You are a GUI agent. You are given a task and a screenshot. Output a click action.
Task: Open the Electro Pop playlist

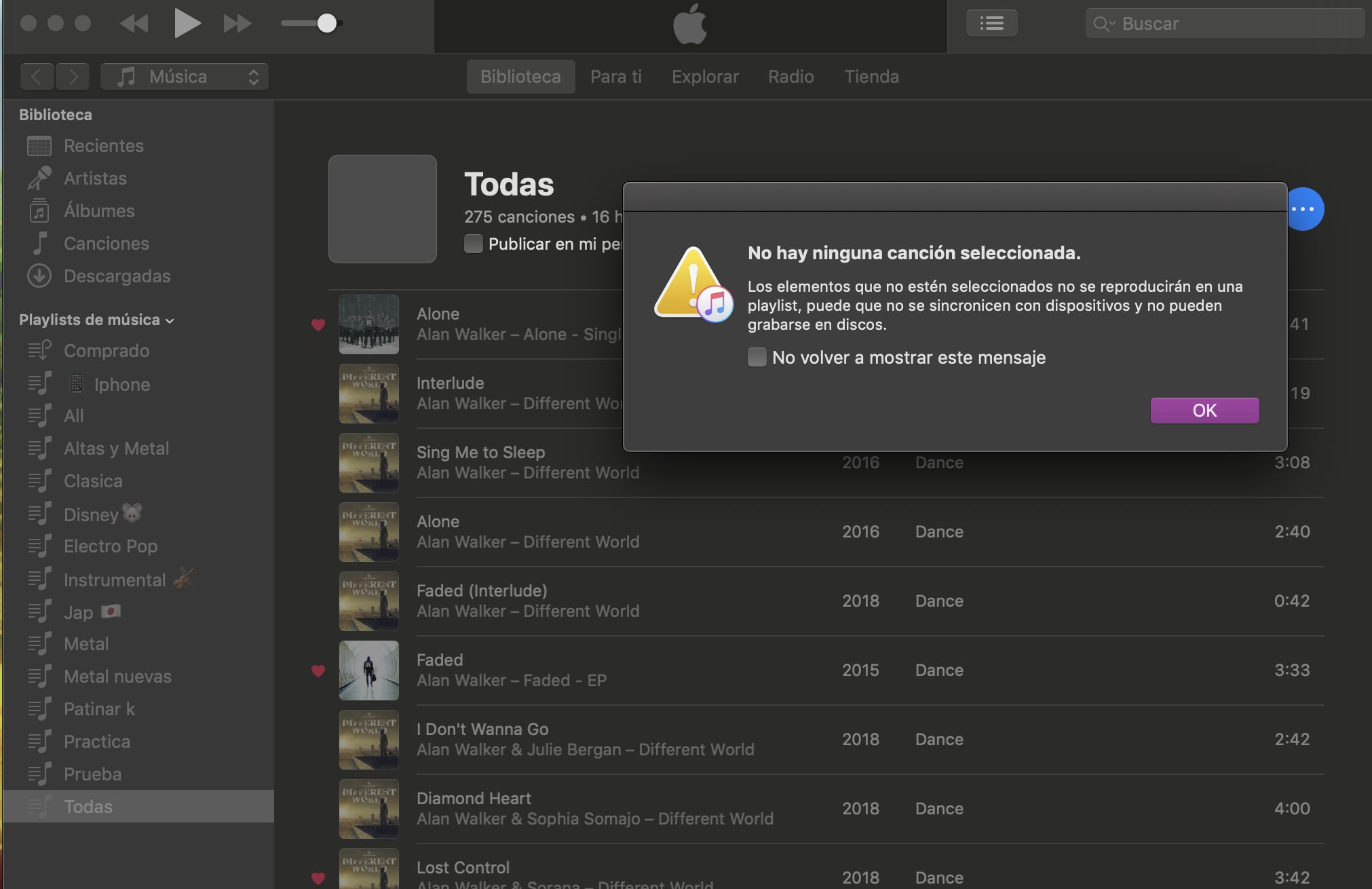111,546
